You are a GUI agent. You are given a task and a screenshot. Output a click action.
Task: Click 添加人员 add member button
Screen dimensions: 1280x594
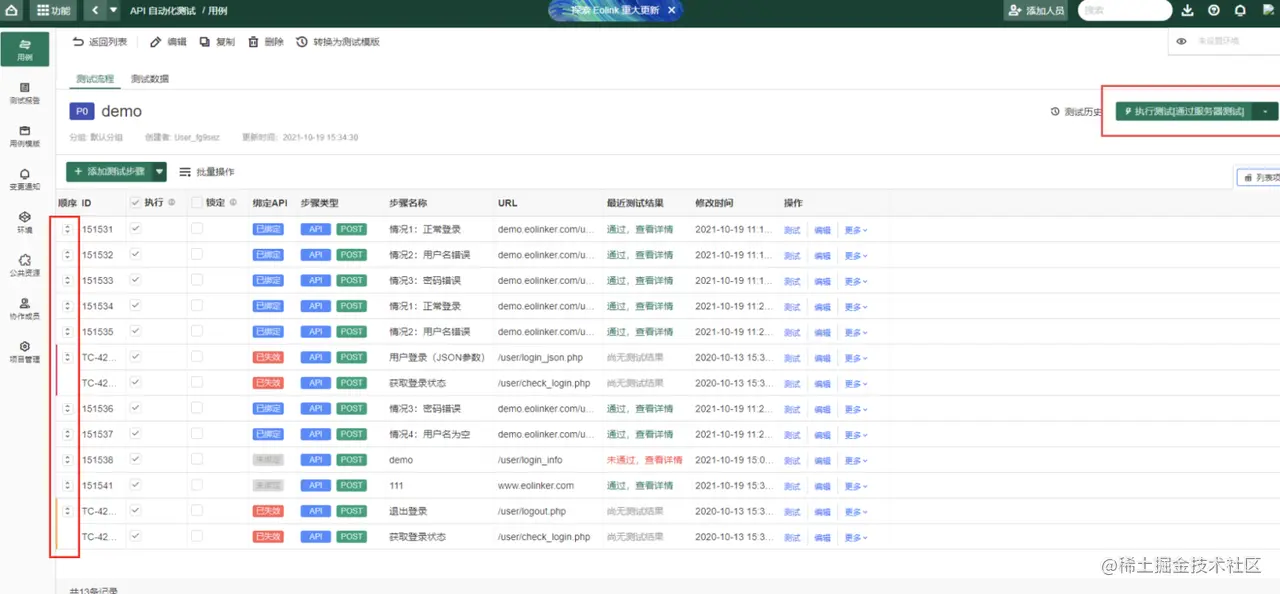click(x=1037, y=10)
